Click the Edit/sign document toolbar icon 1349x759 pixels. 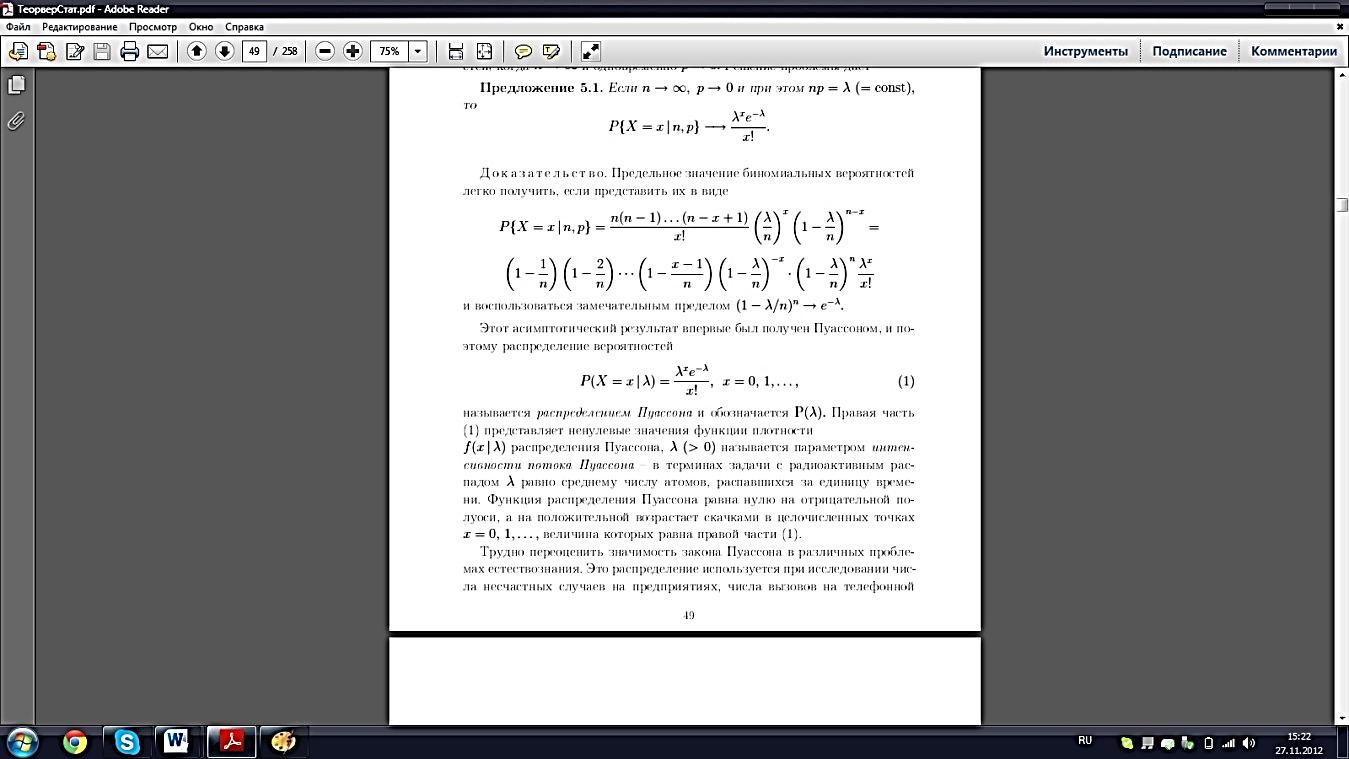click(x=73, y=51)
